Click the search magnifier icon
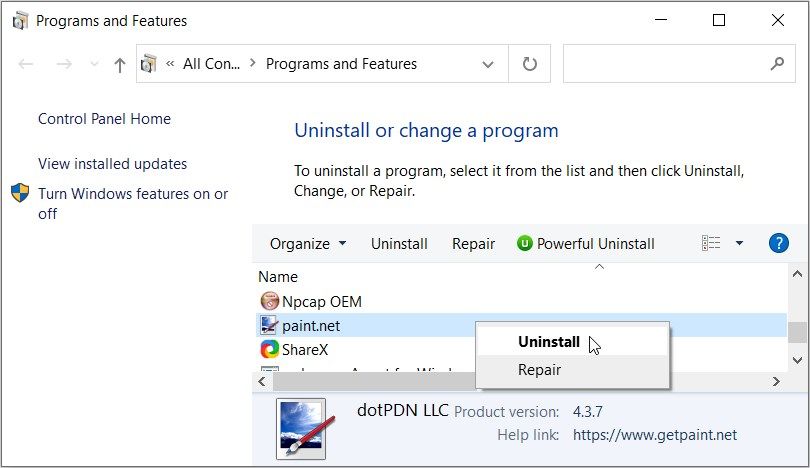 776,64
